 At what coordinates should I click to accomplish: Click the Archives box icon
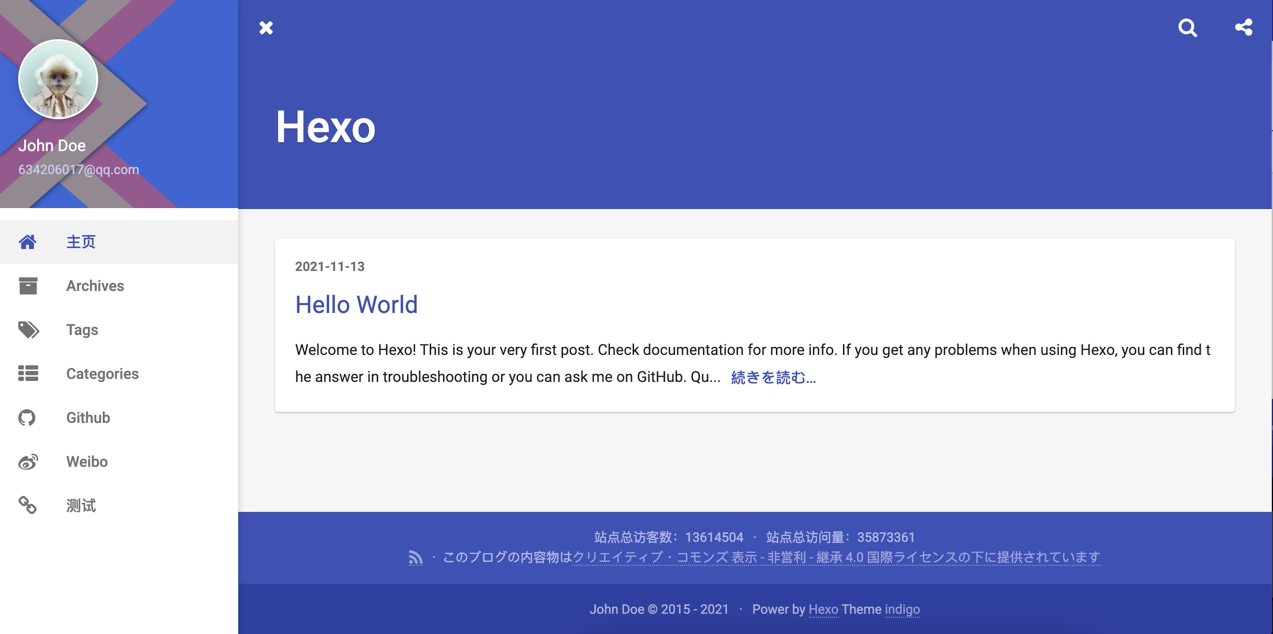coord(28,286)
